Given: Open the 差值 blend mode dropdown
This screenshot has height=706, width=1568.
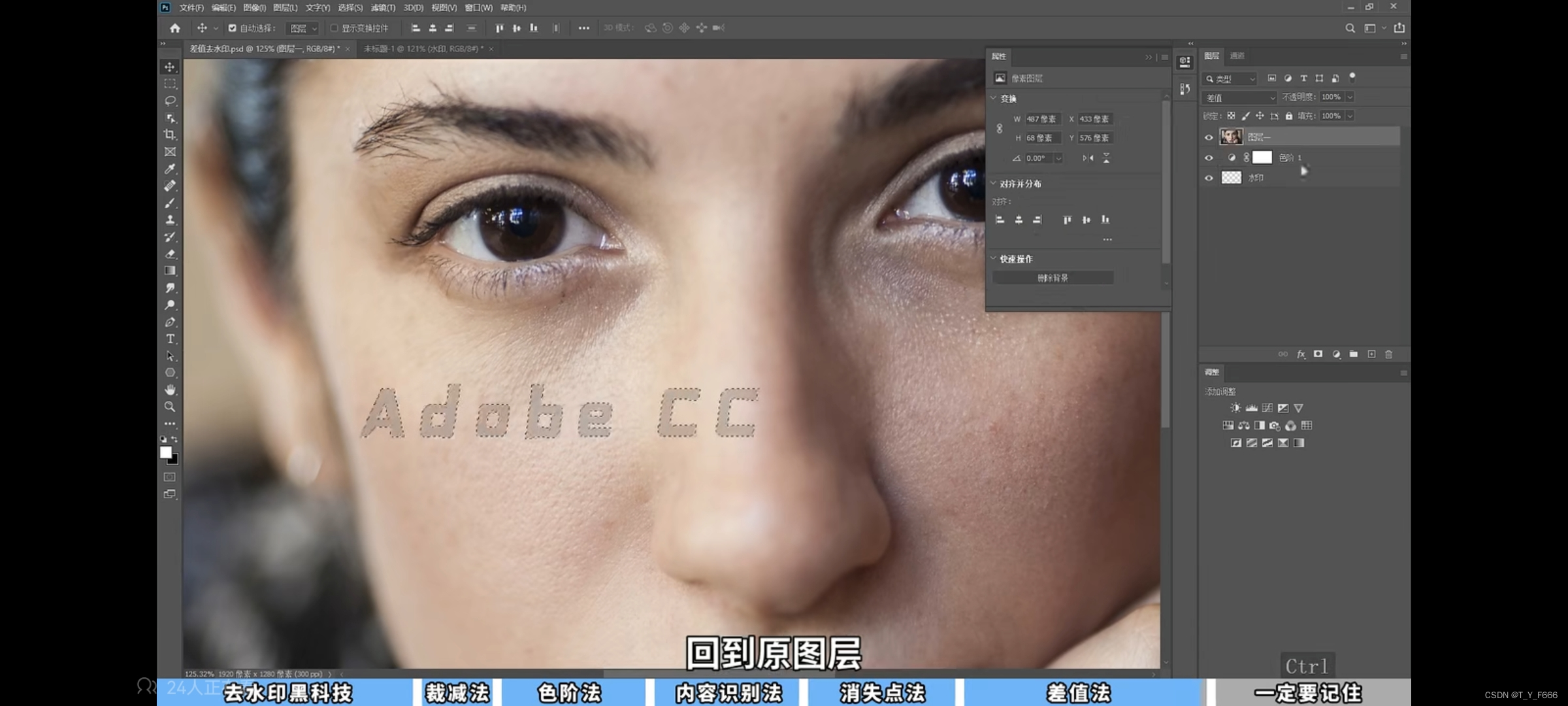Looking at the screenshot, I should [x=1239, y=97].
